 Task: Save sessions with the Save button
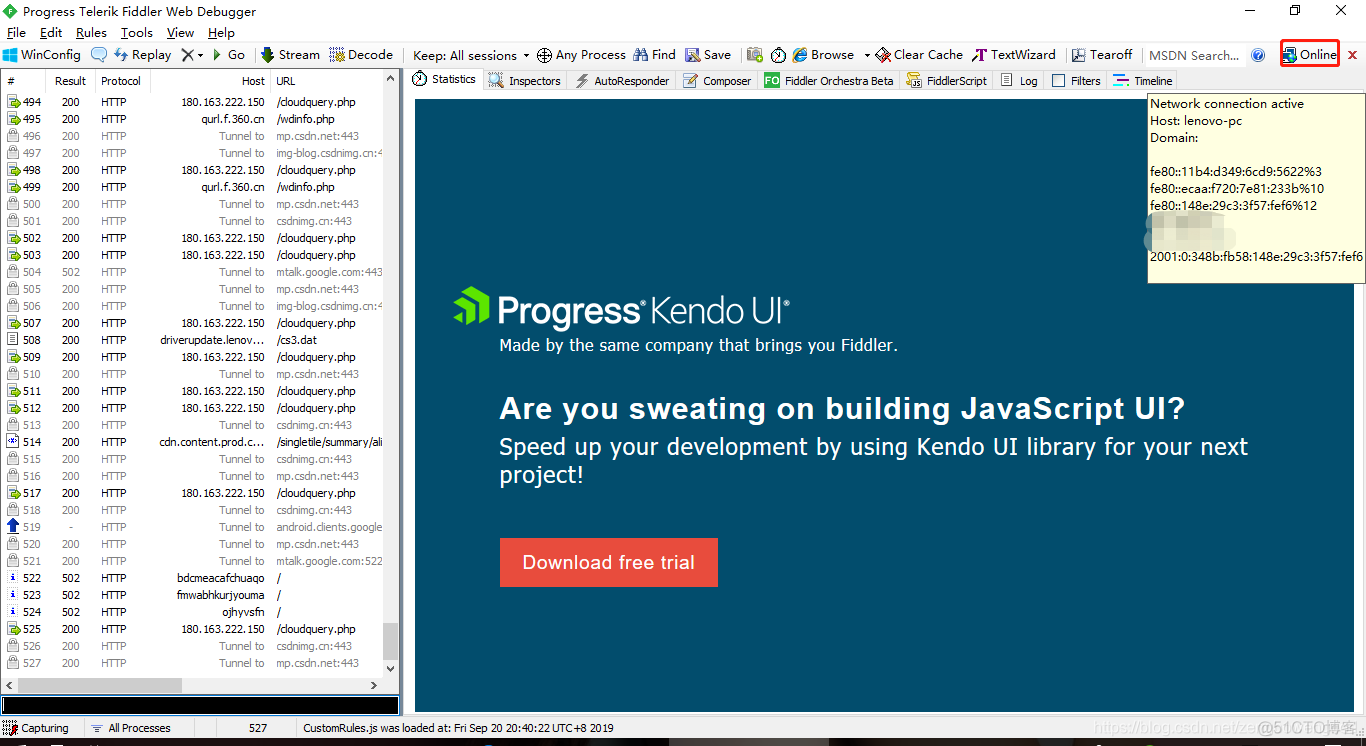pos(708,55)
